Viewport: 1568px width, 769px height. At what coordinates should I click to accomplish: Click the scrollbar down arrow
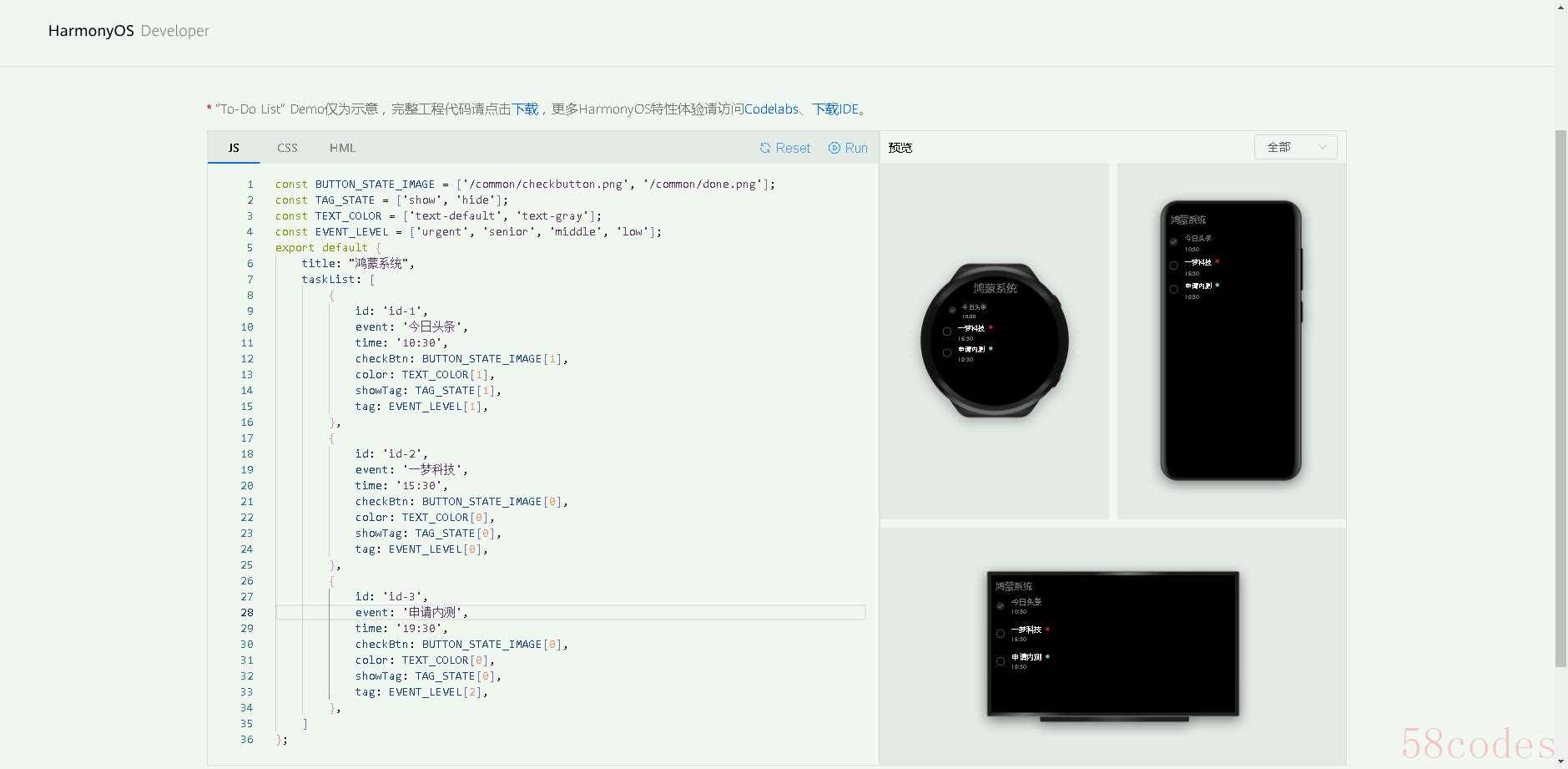pyautogui.click(x=1560, y=761)
